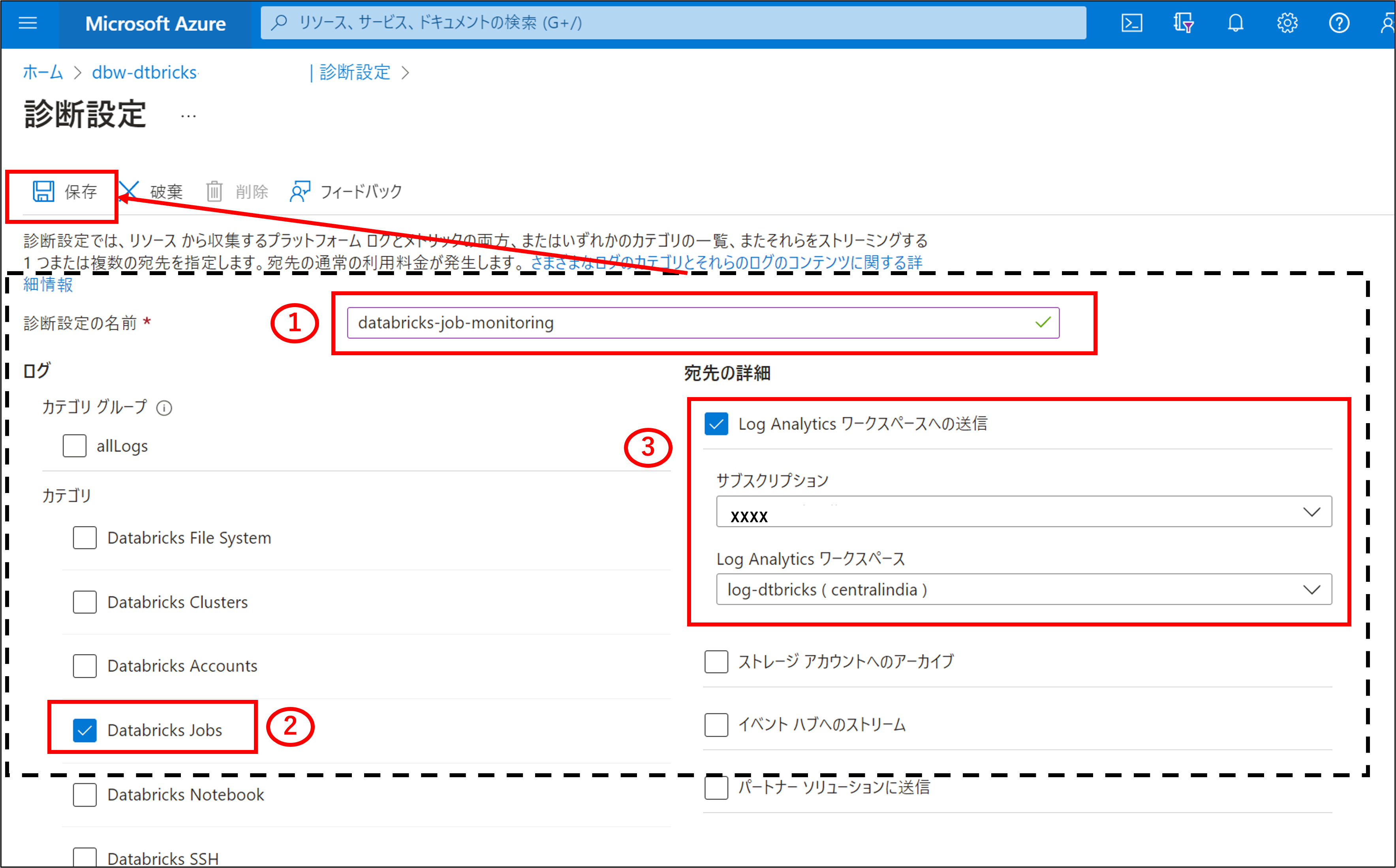Open portal settings gear

(x=1287, y=23)
